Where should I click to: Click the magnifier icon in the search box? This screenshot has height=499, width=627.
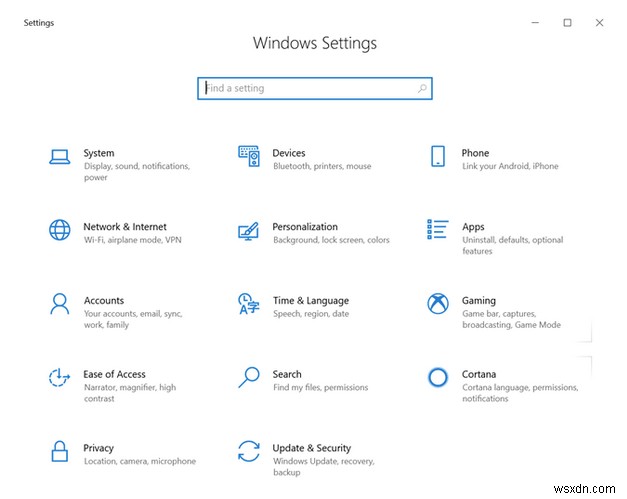point(422,88)
